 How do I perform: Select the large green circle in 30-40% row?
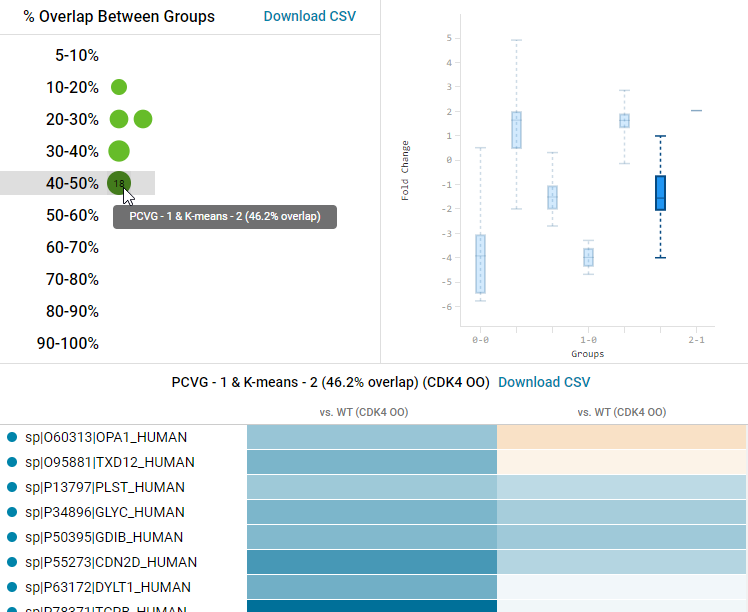point(119,151)
